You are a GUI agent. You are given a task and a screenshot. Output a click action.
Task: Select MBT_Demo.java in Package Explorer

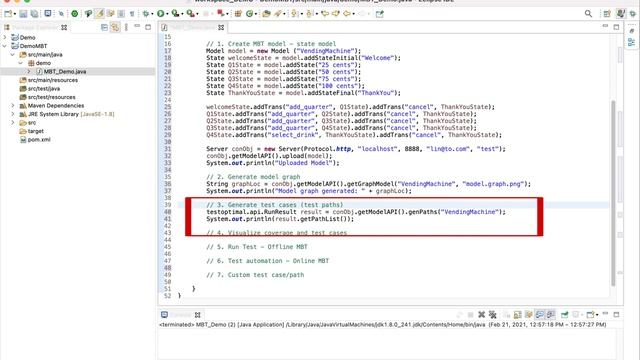point(64,71)
